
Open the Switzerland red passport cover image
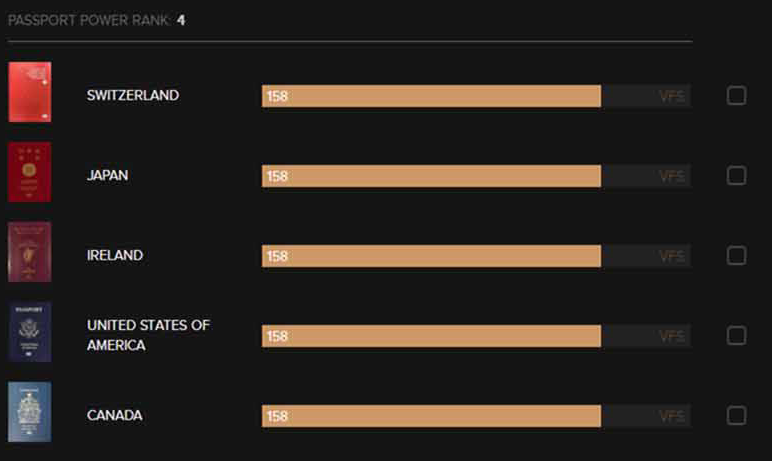tap(30, 92)
